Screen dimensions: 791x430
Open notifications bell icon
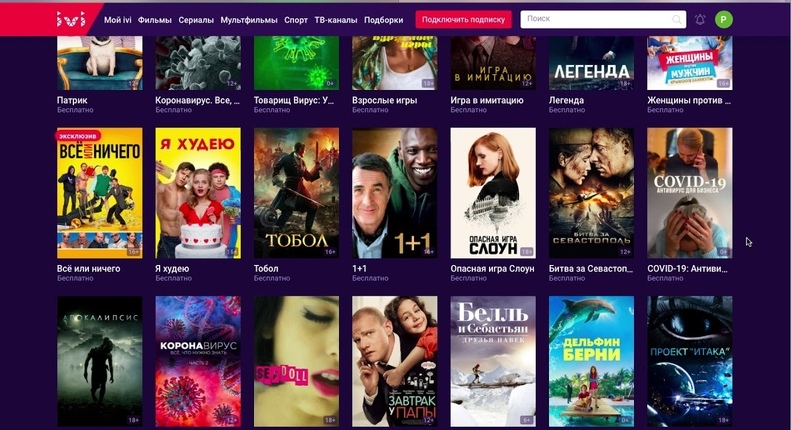700,19
